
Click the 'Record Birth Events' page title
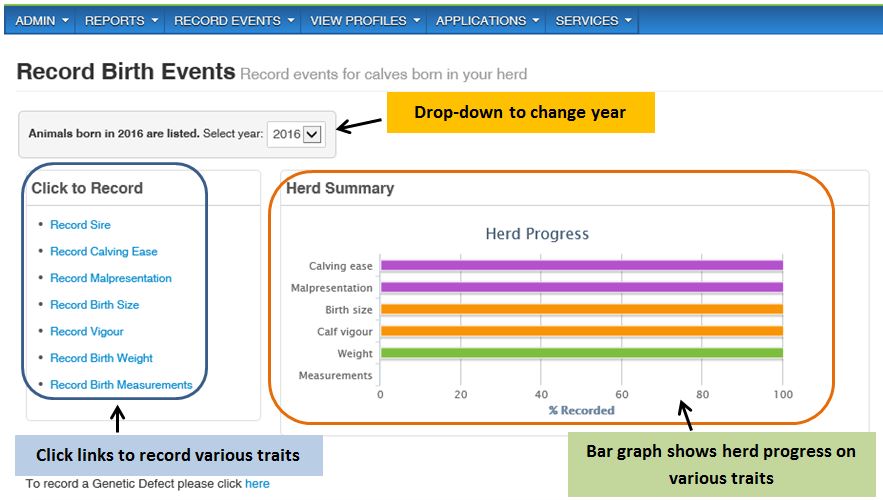tap(126, 72)
